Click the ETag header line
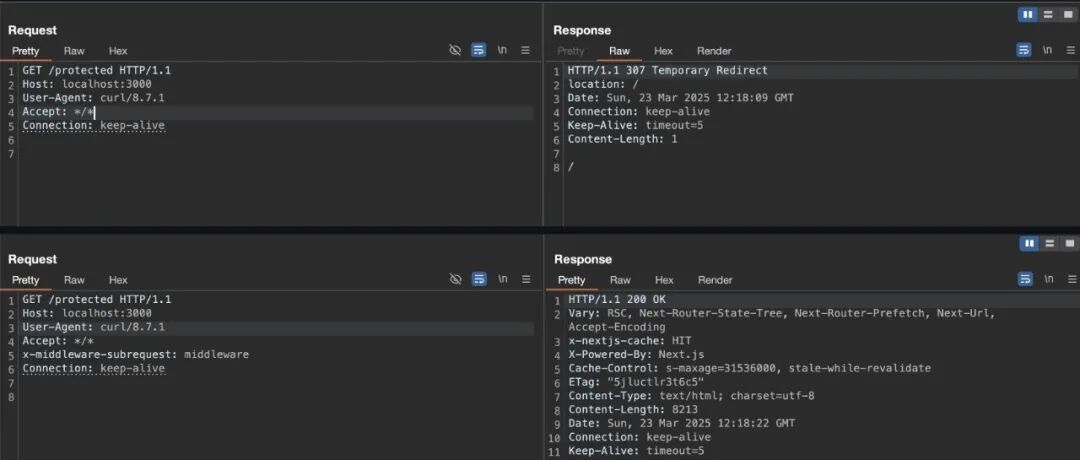The height and width of the screenshot is (460, 1080). pos(636,382)
